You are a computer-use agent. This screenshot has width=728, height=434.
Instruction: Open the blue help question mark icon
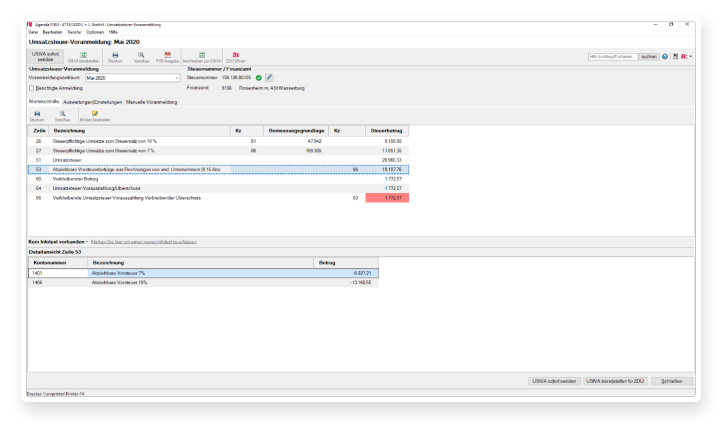(665, 56)
